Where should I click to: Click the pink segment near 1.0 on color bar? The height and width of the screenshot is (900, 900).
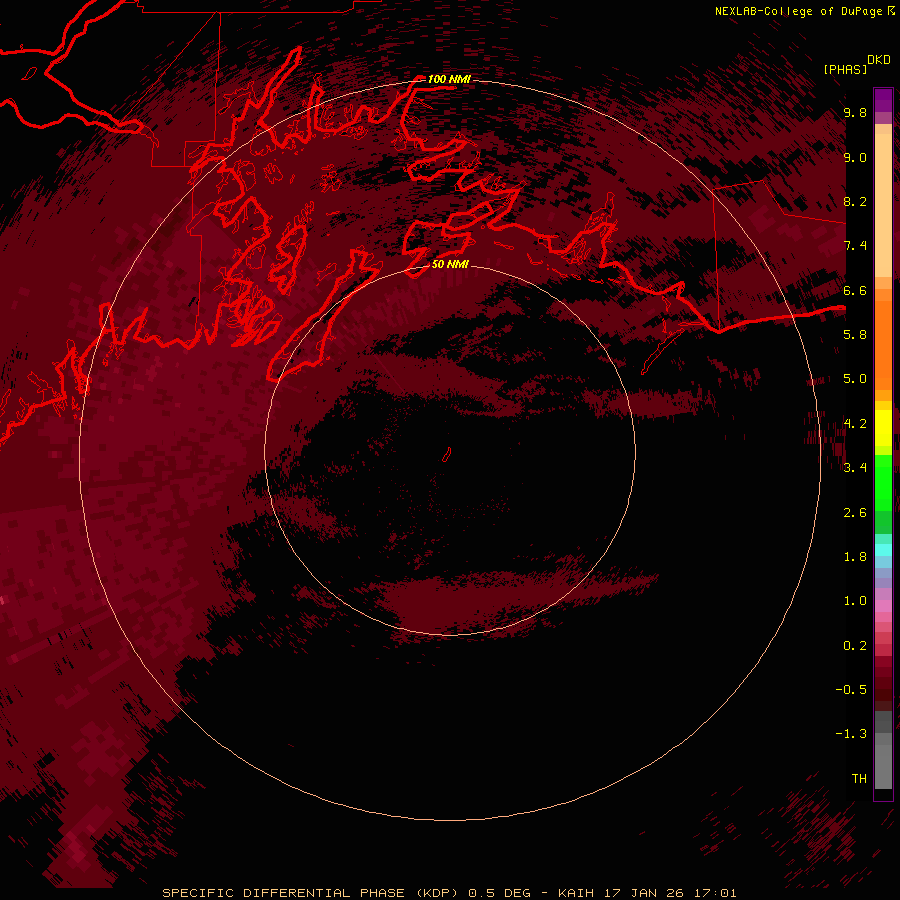(x=883, y=606)
